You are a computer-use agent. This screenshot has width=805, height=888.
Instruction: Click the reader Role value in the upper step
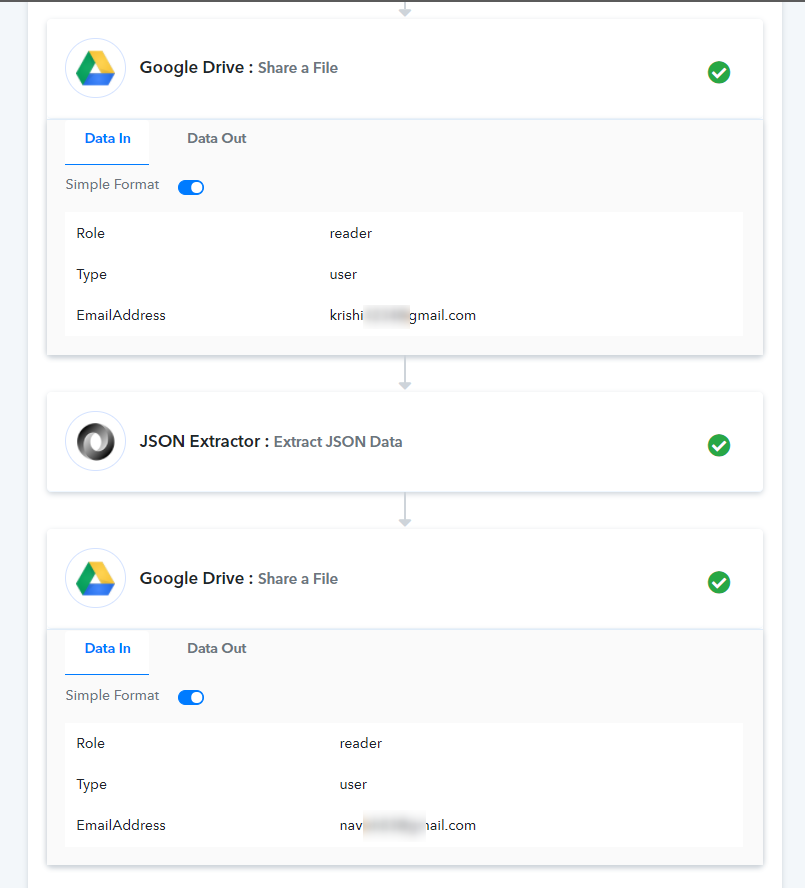pyautogui.click(x=351, y=233)
